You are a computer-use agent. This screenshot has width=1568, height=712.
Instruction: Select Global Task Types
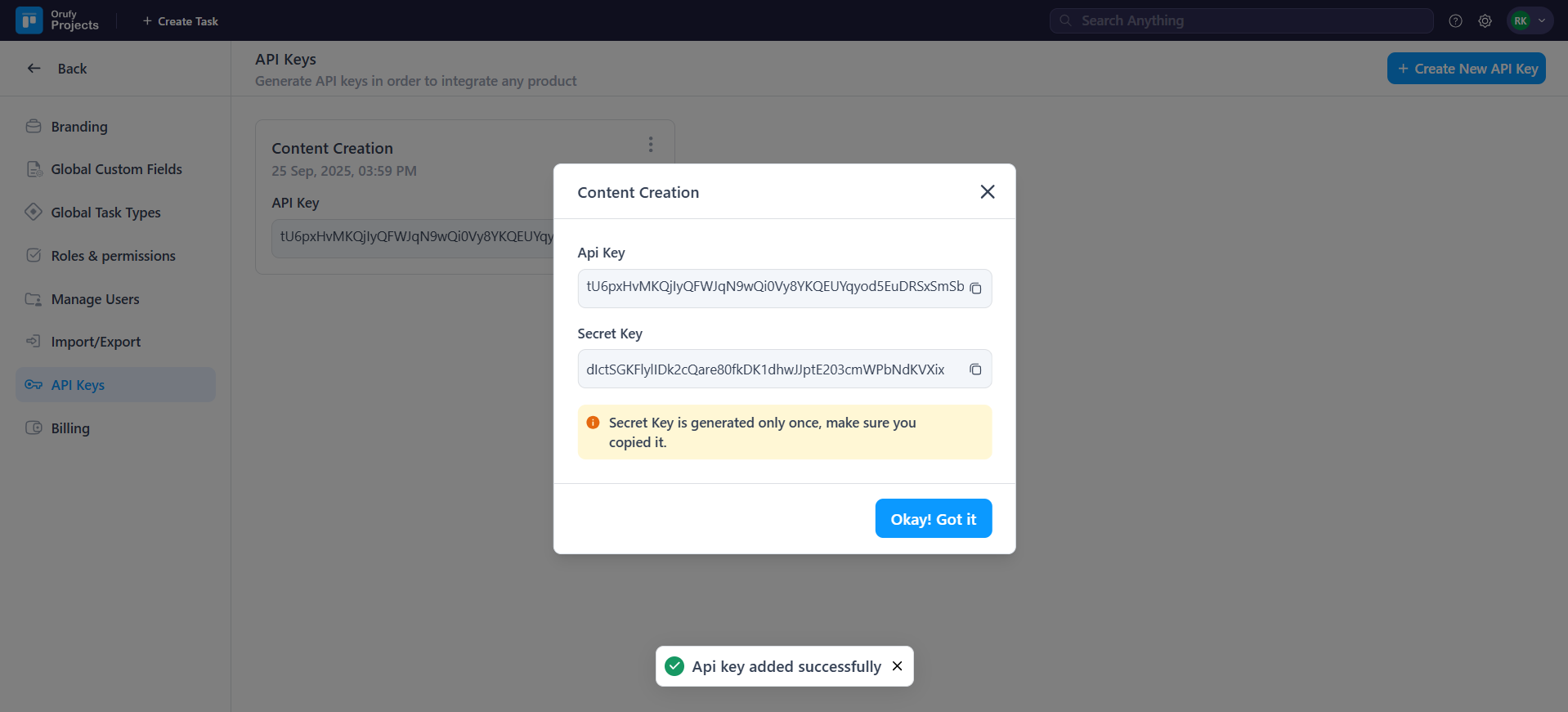pyautogui.click(x=105, y=213)
